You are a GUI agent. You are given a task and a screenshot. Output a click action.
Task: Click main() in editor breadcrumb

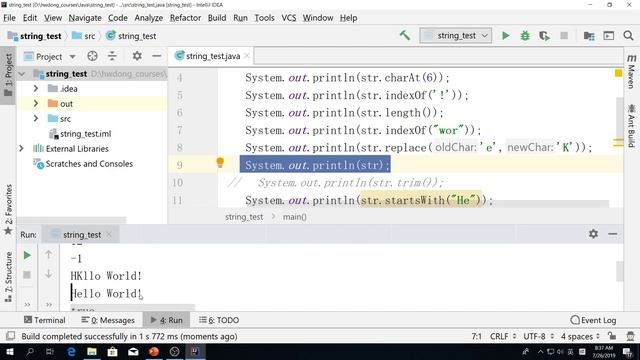pyautogui.click(x=295, y=217)
